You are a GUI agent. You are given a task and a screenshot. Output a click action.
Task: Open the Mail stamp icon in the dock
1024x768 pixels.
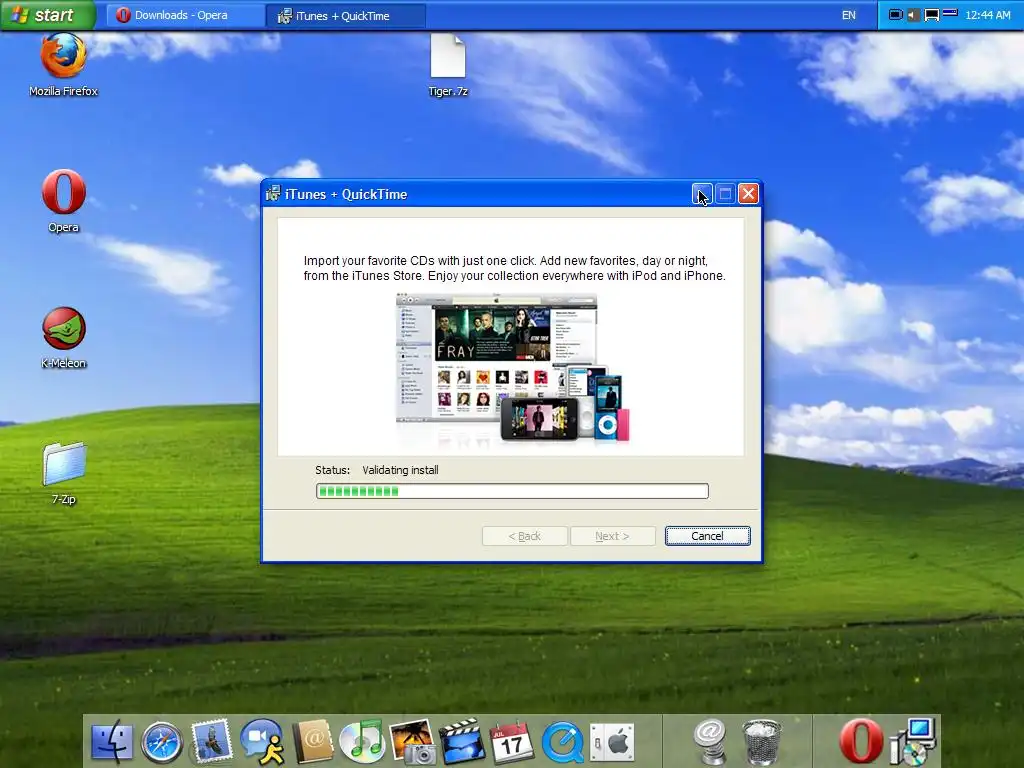[x=211, y=741]
